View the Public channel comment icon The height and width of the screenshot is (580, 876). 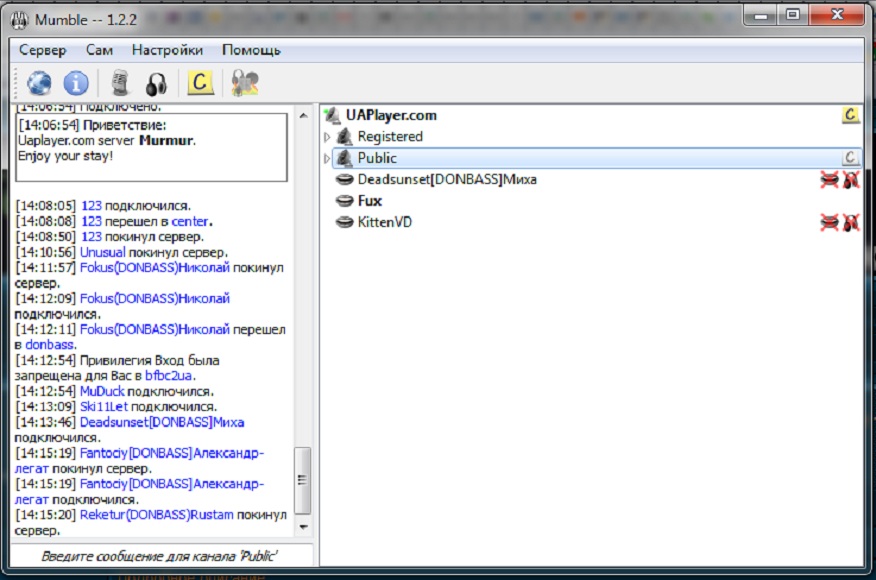coord(850,158)
